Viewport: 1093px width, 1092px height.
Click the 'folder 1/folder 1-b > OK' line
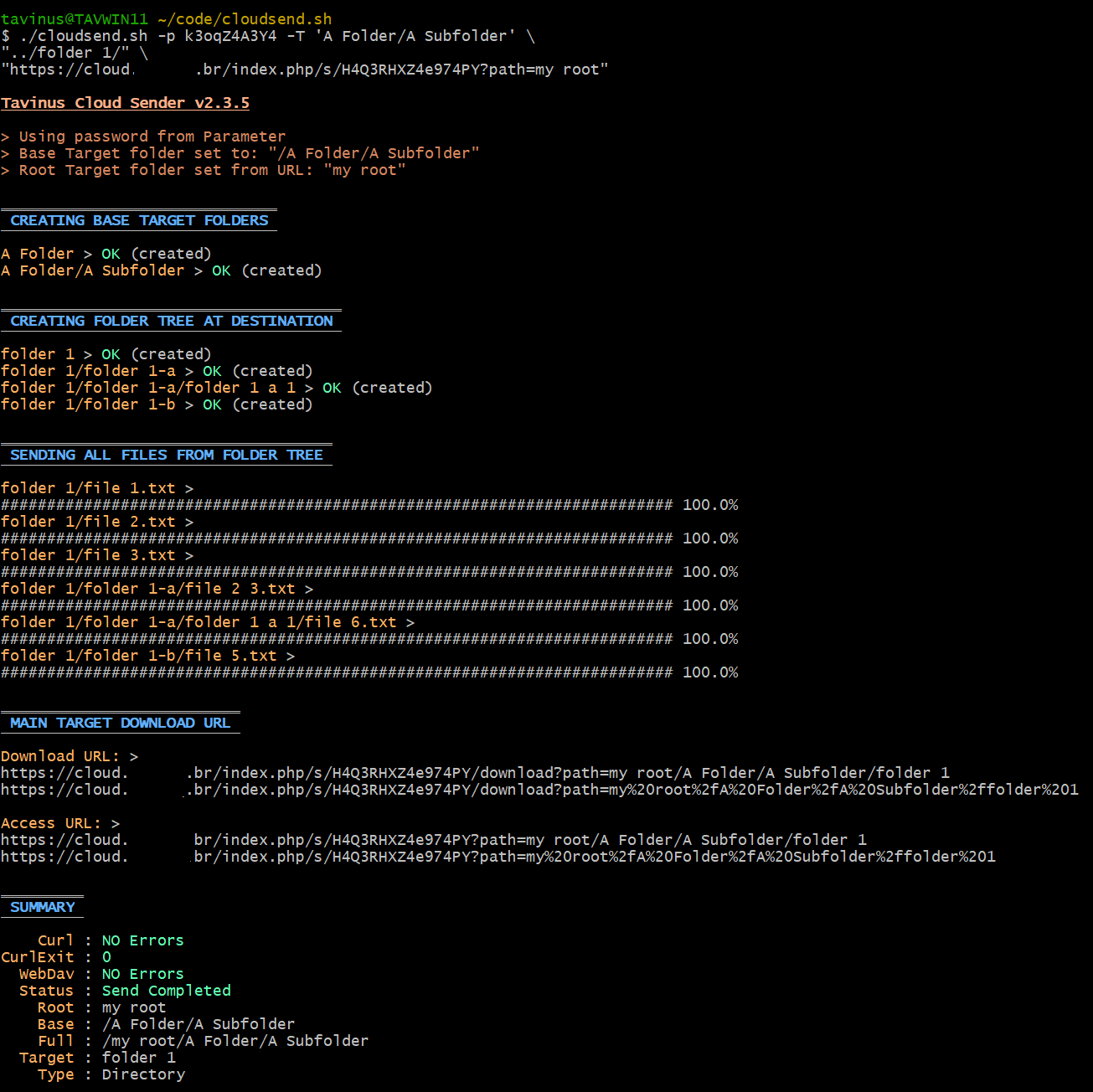pos(157,404)
